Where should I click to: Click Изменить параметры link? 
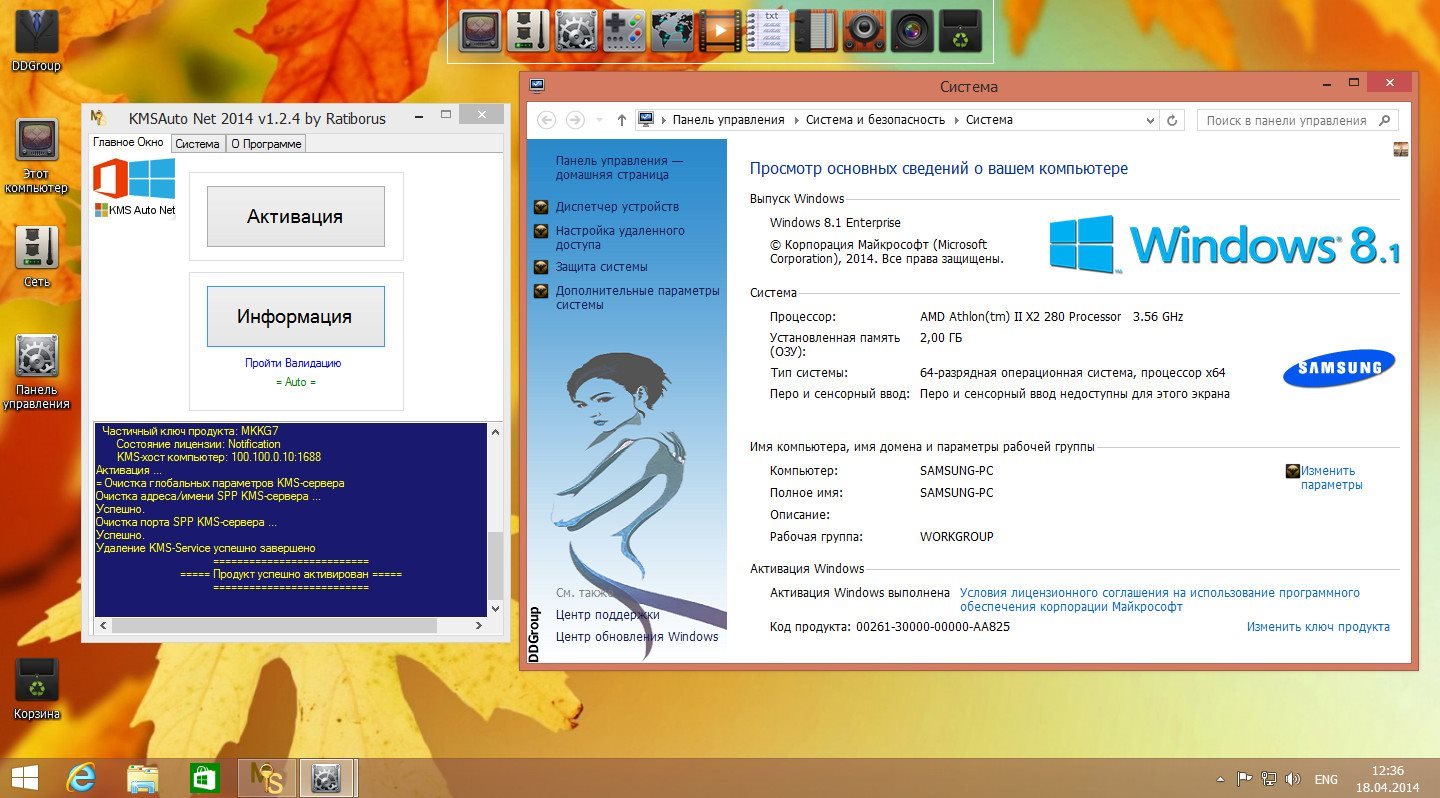point(1331,478)
